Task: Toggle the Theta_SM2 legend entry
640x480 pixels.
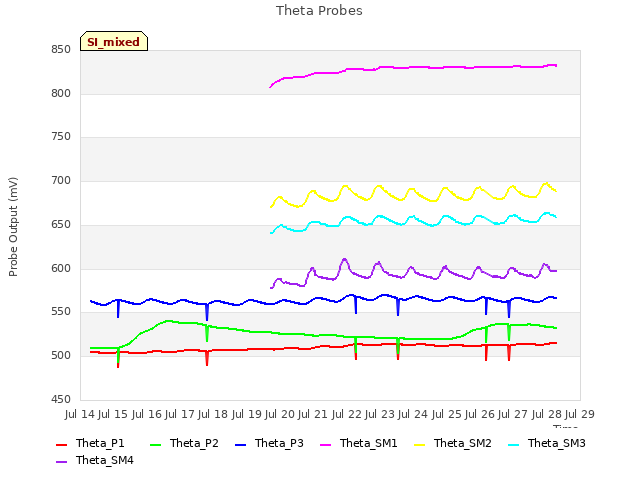Action: pyautogui.click(x=453, y=443)
